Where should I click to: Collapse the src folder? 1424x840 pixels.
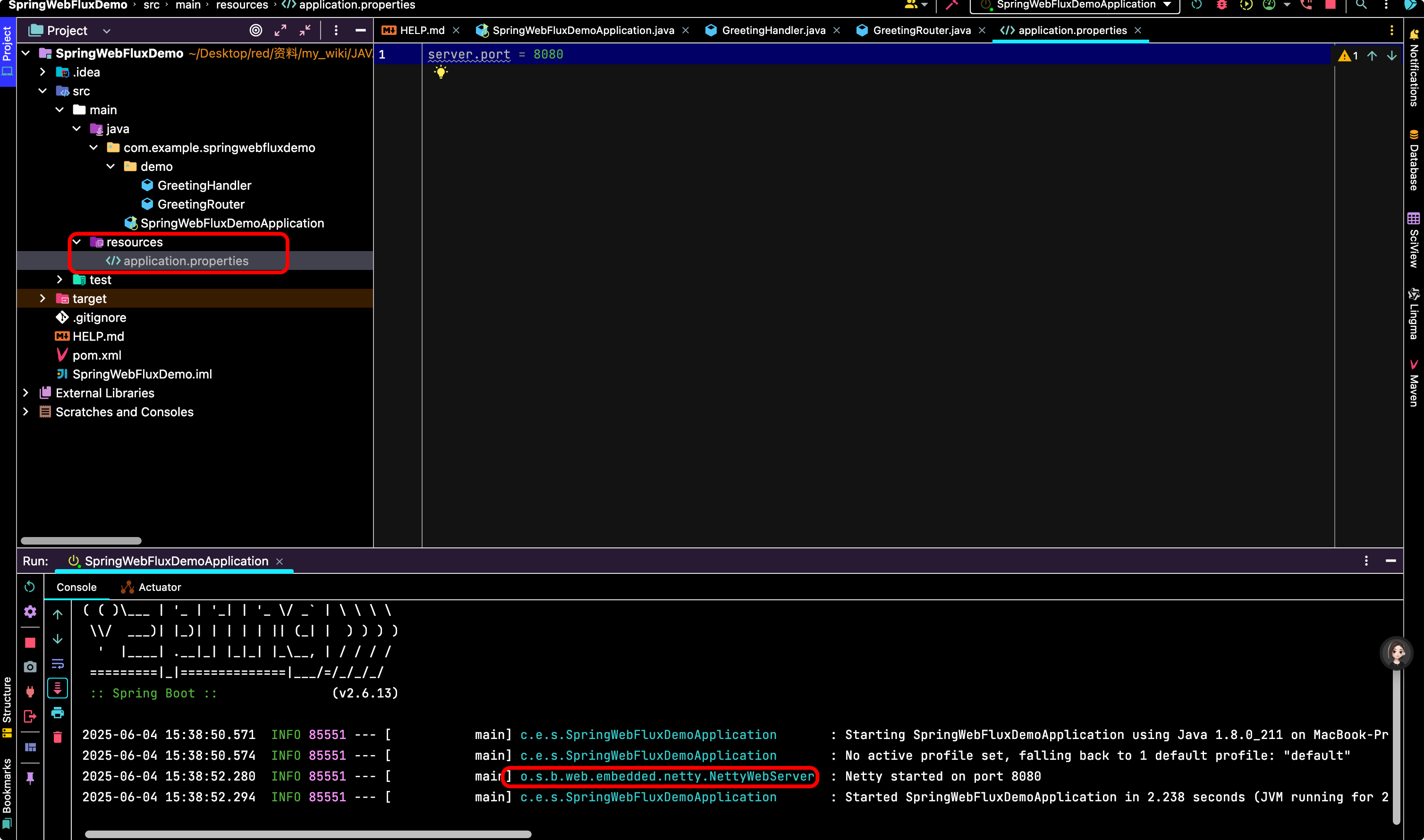point(42,91)
